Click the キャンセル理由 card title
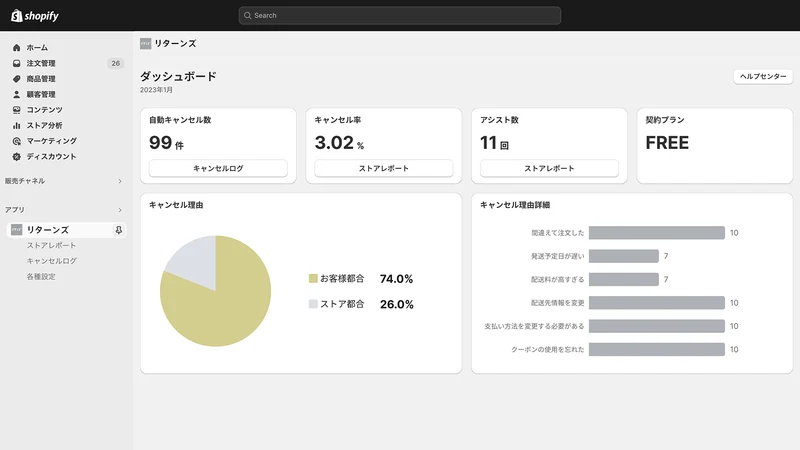Viewport: 800px width, 450px height. coord(176,205)
